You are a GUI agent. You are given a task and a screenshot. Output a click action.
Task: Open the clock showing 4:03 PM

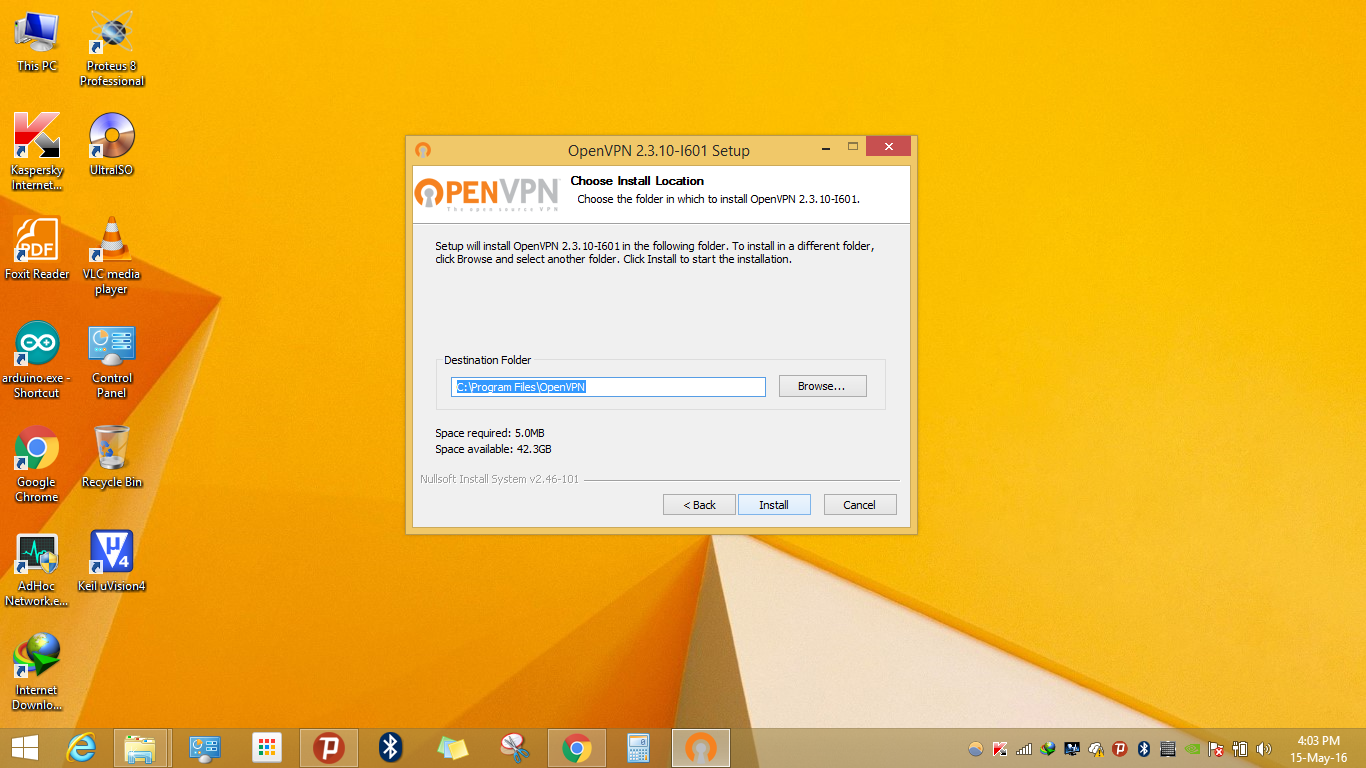pos(1318,749)
